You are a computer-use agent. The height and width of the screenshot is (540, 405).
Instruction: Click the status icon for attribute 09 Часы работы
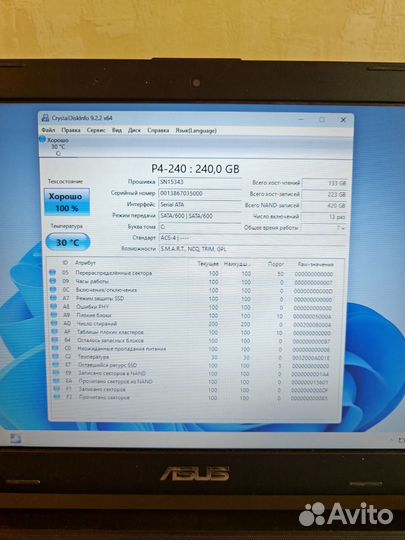coord(53,281)
